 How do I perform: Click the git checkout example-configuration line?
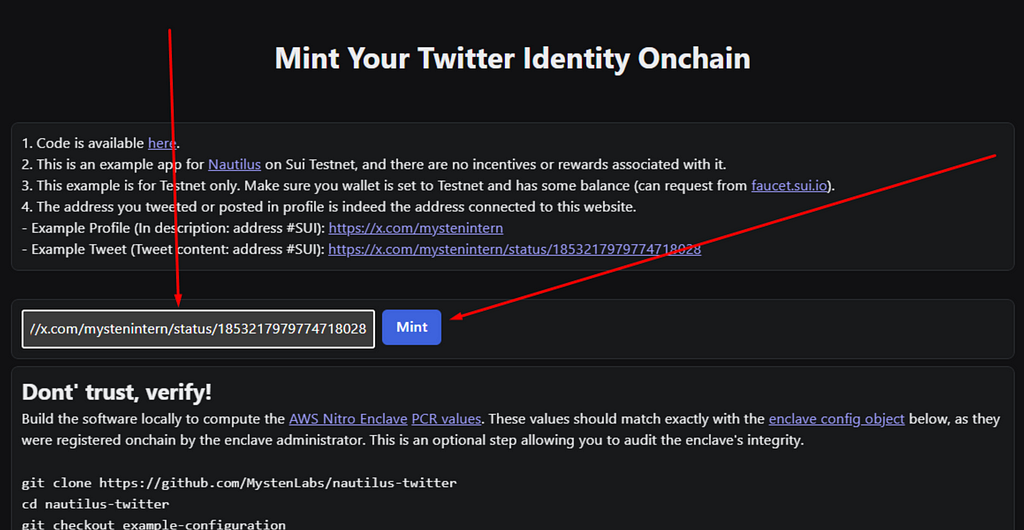coord(153,525)
